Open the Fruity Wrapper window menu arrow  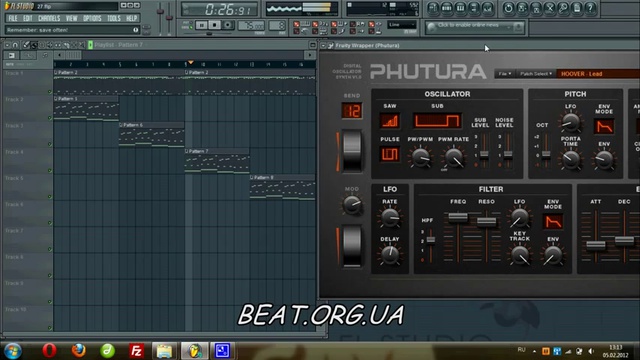tap(323, 45)
